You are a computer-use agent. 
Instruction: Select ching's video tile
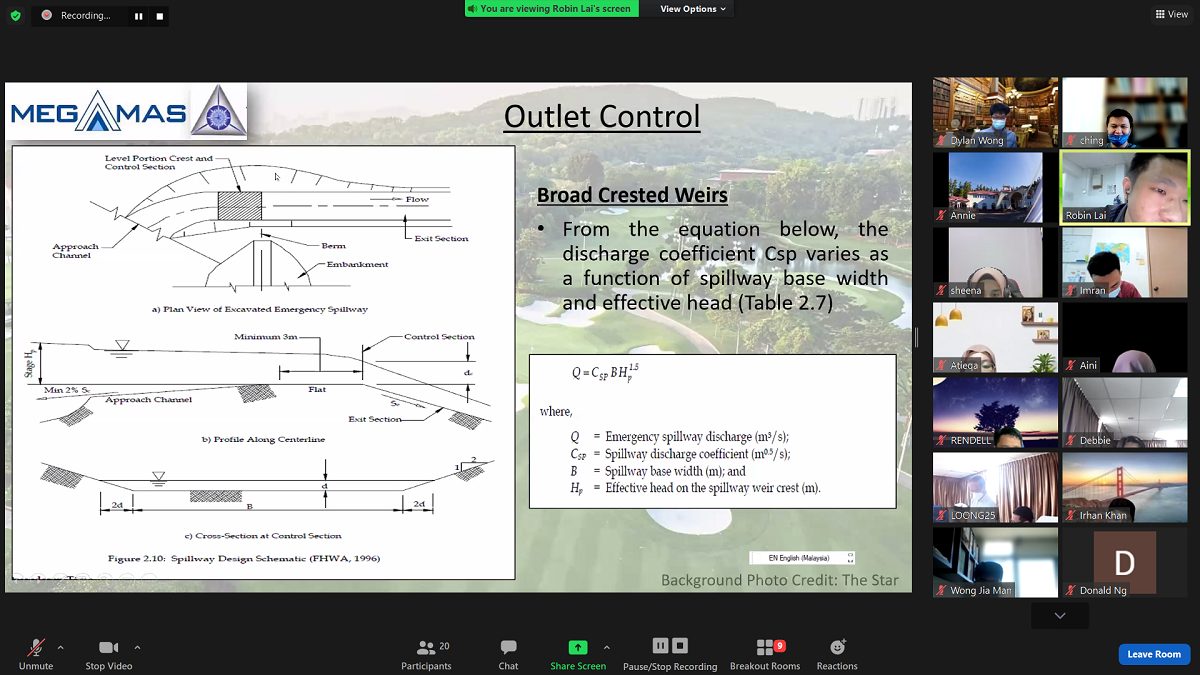1124,113
